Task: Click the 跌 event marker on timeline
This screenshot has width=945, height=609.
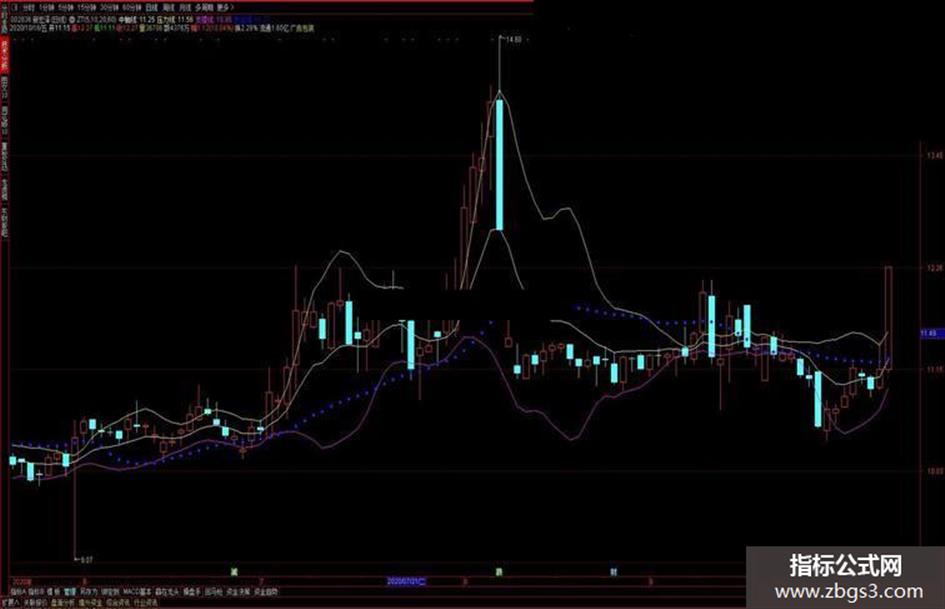Action: tap(498, 571)
